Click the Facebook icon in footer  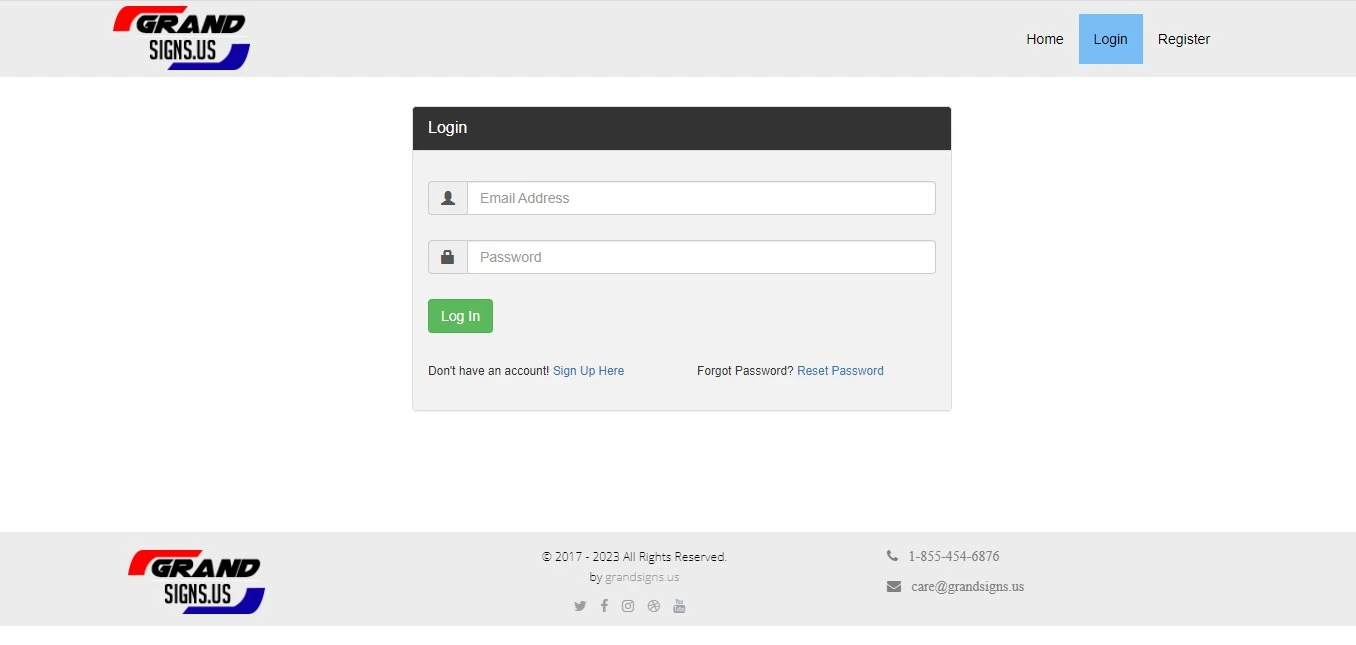tap(604, 606)
